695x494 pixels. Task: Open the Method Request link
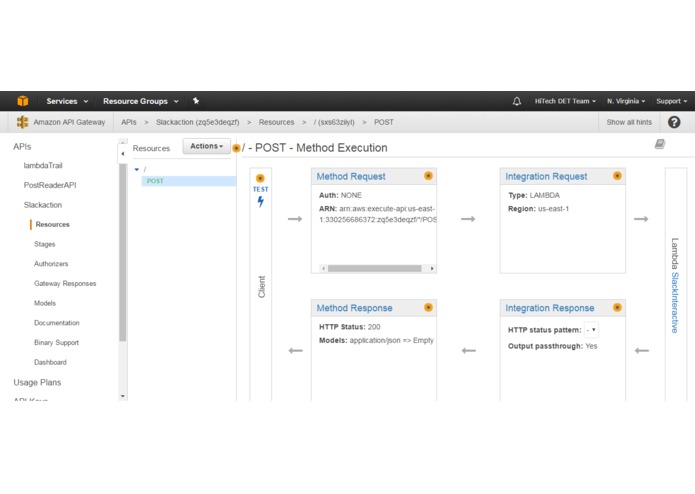tap(351, 176)
